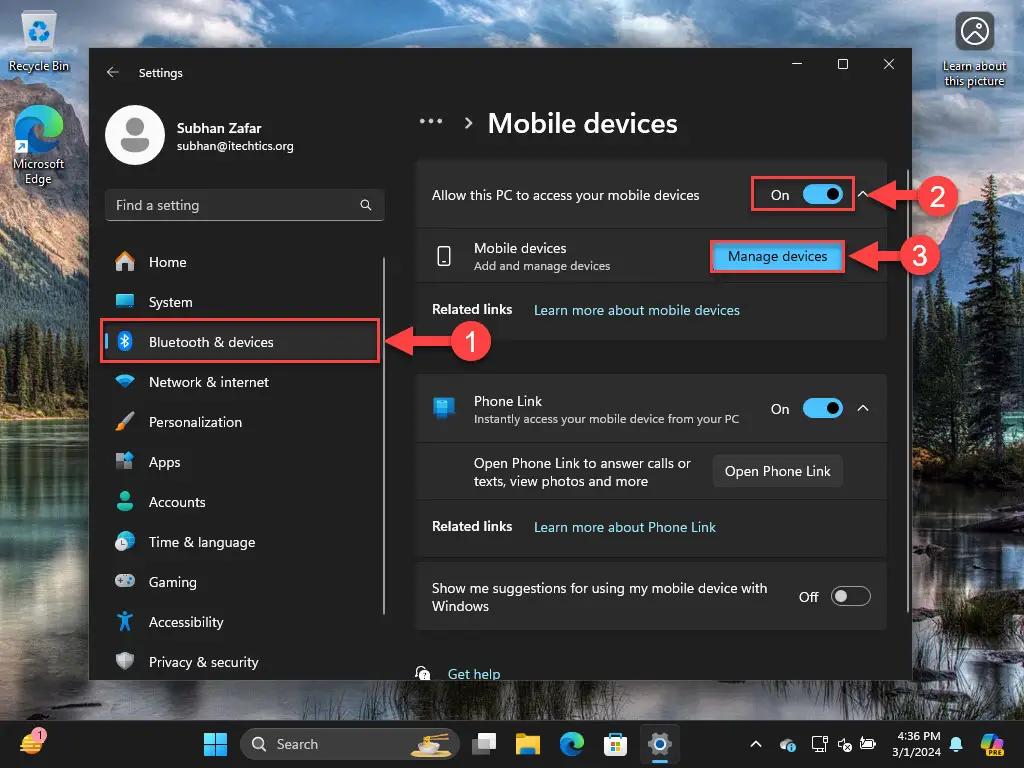Click the Personalization brush icon

(x=125, y=422)
